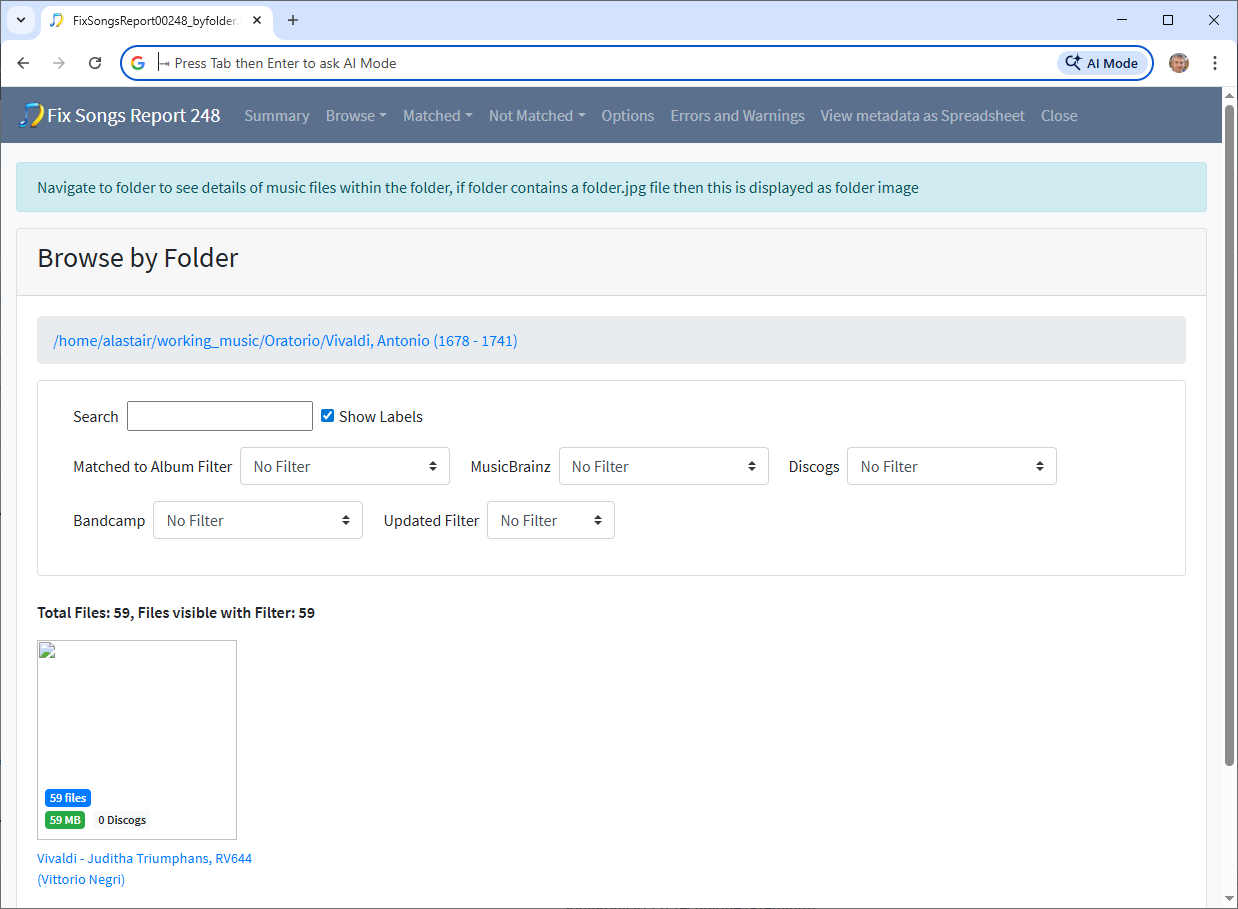Click the Fix Songs Report logo icon
This screenshot has height=909, width=1238.
click(x=31, y=115)
